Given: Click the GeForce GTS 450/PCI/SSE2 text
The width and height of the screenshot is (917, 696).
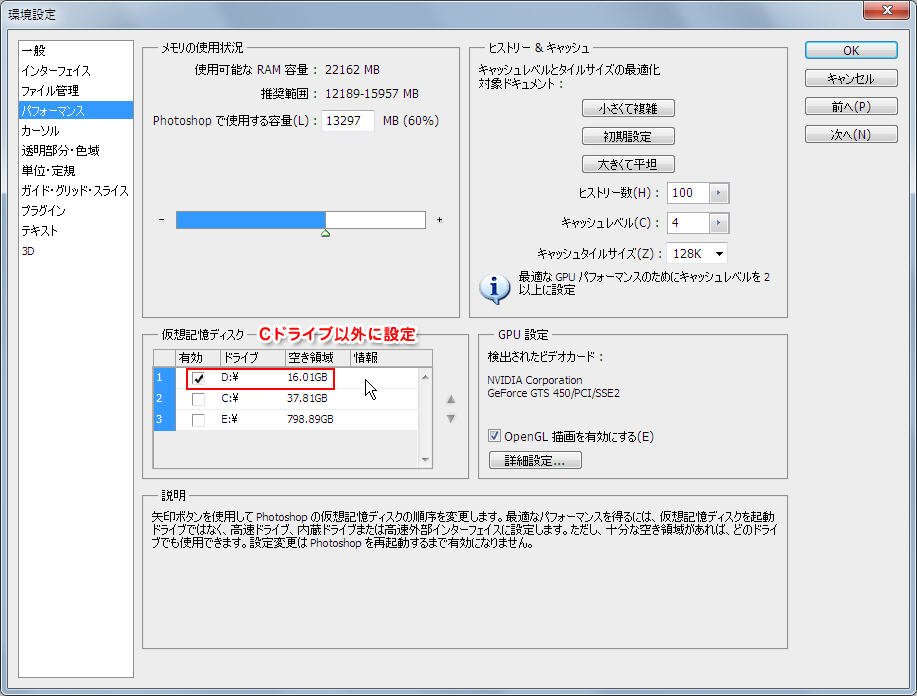Looking at the screenshot, I should tap(553, 394).
